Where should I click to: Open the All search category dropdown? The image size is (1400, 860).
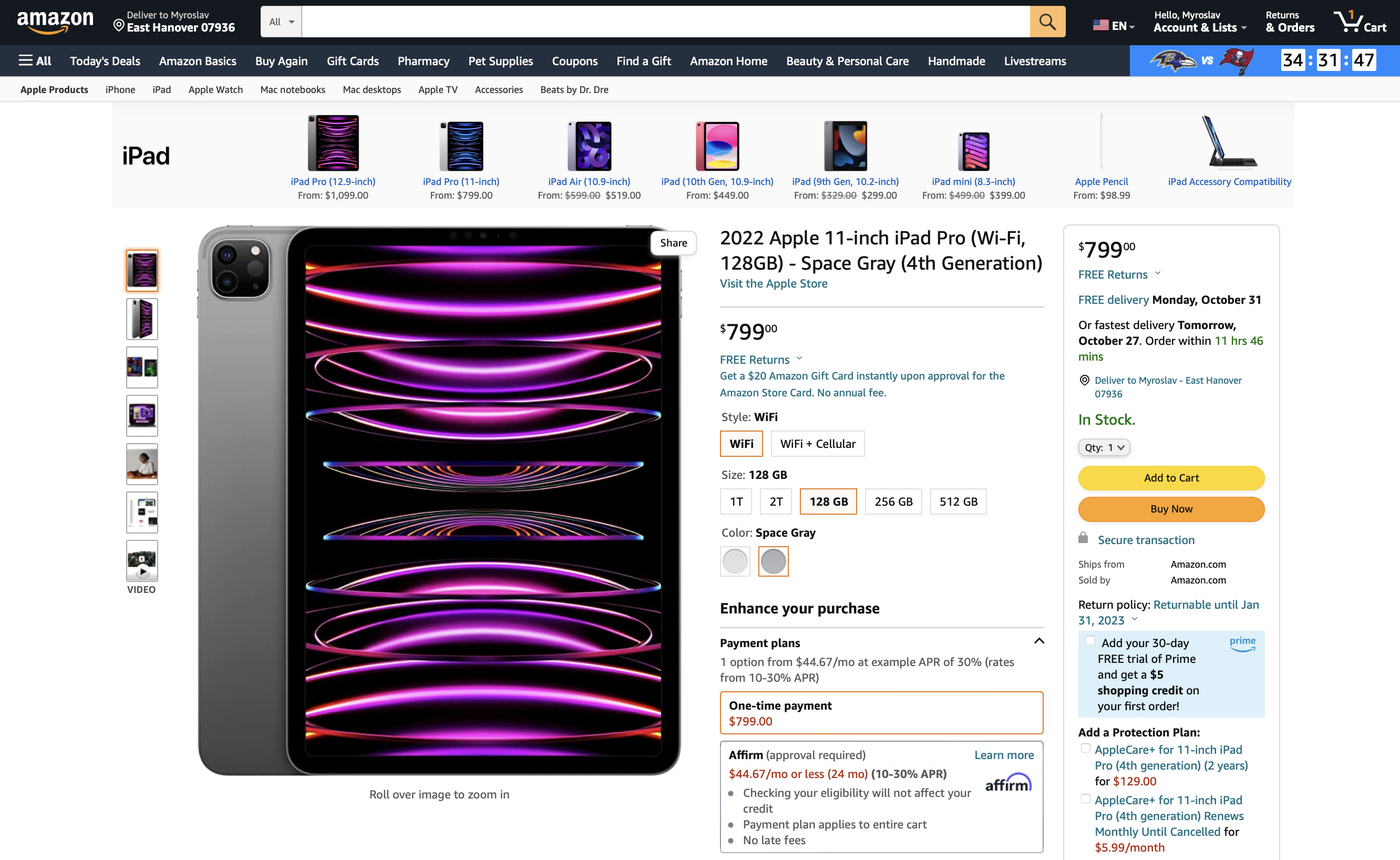[x=281, y=22]
